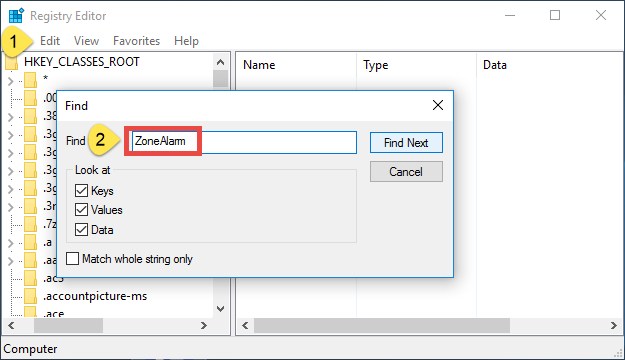Image resolution: width=625 pixels, height=360 pixels.
Task: Click the Find what text field
Action: (244, 142)
